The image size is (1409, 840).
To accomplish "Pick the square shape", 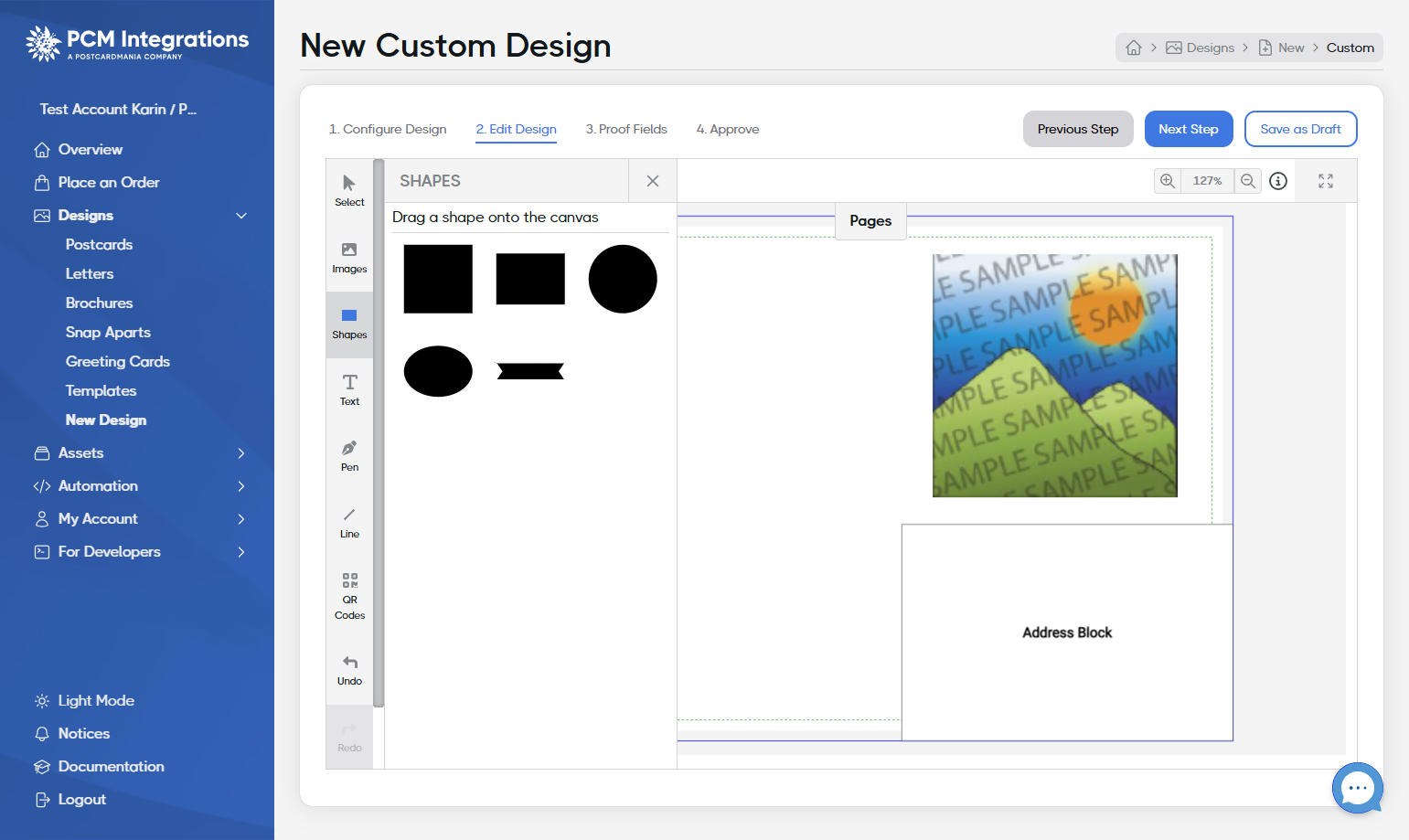I will pos(438,279).
